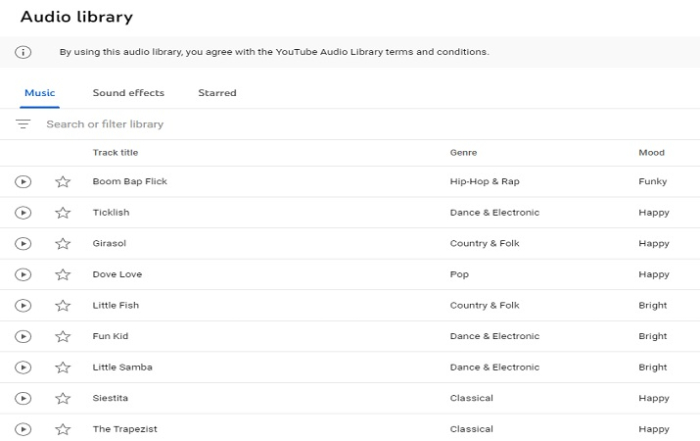
Task: Switch to the Sound effects tab
Action: (x=128, y=93)
